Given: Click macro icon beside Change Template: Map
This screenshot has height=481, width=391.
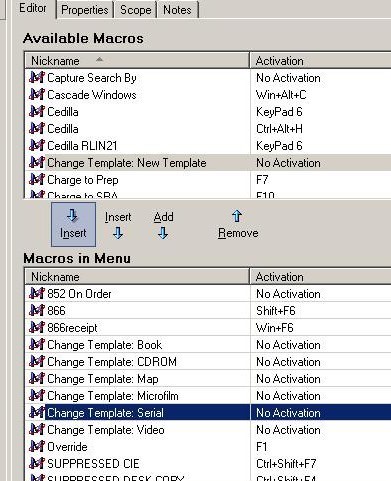Looking at the screenshot, I should 37,379.
